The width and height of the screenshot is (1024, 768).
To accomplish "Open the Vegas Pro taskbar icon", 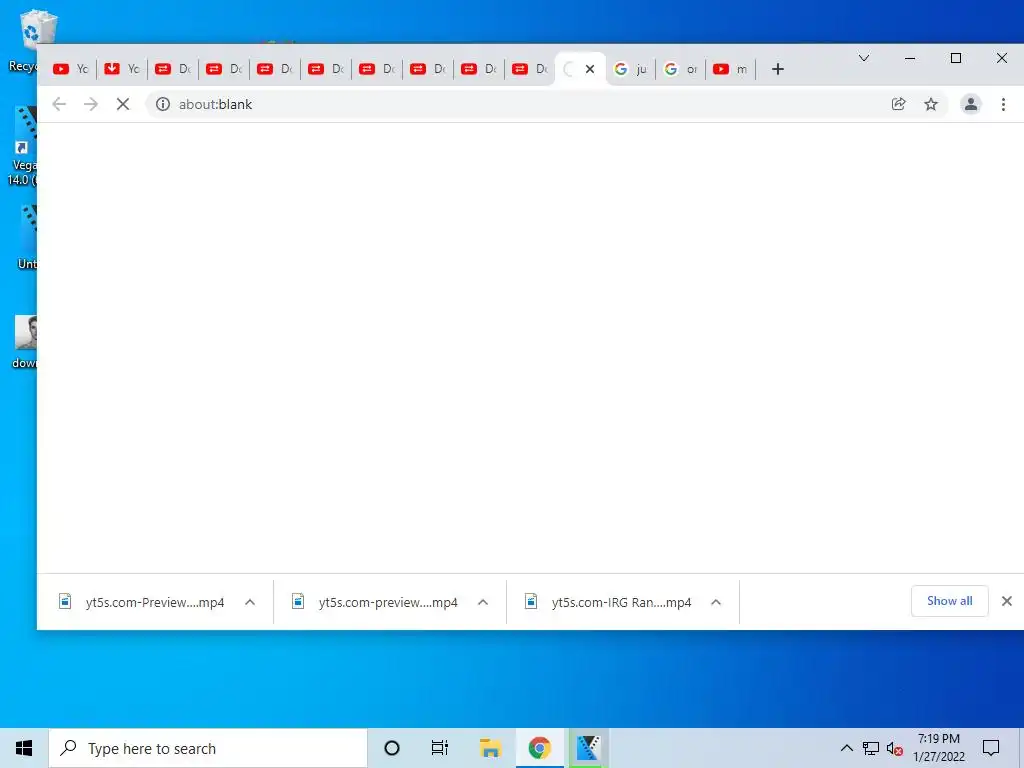I will (x=588, y=748).
